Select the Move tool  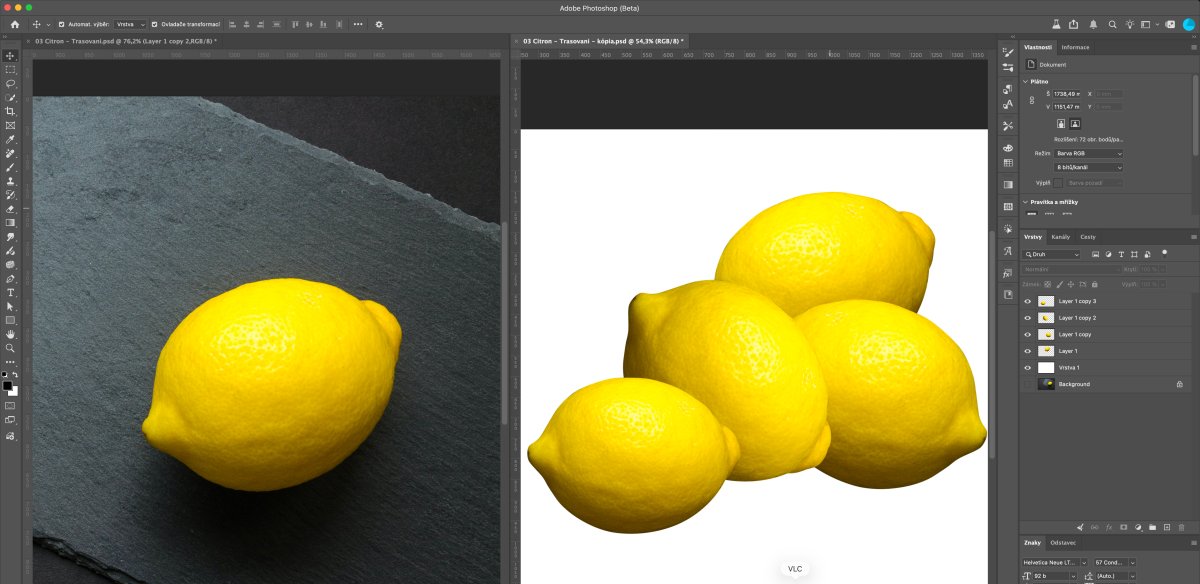point(10,55)
